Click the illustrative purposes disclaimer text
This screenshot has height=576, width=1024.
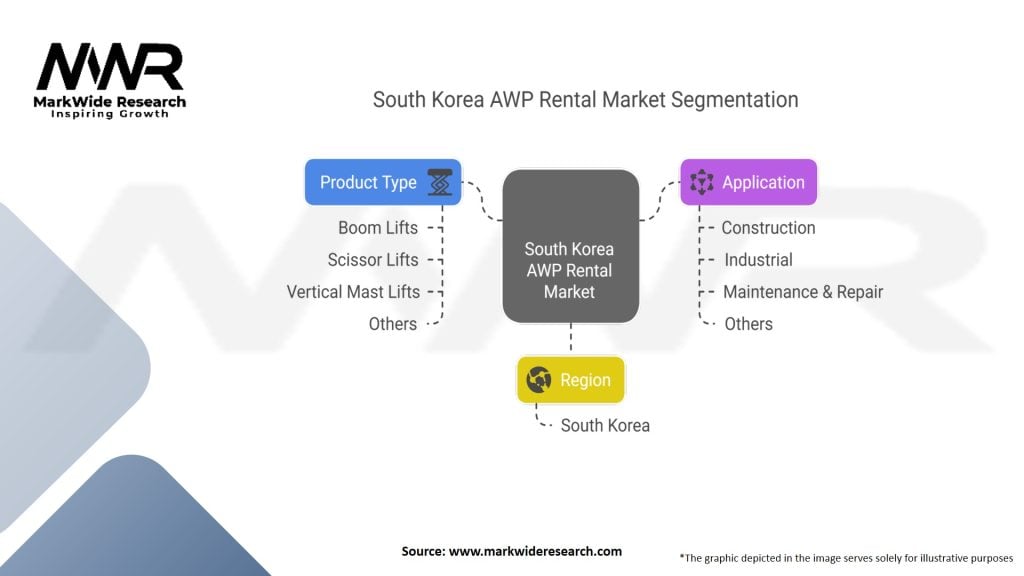[846, 557]
